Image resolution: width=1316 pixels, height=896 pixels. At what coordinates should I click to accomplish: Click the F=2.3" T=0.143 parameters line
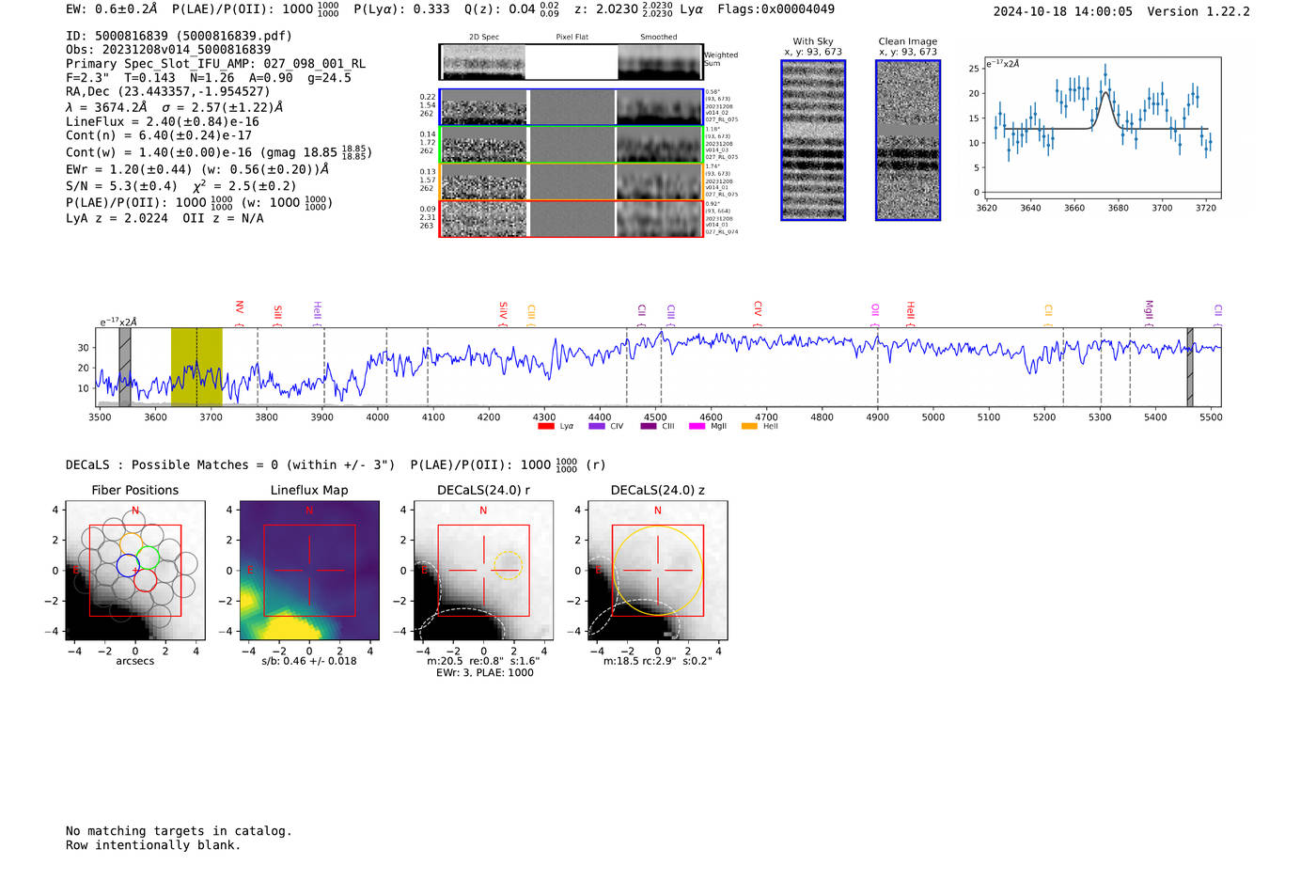pyautogui.click(x=209, y=78)
